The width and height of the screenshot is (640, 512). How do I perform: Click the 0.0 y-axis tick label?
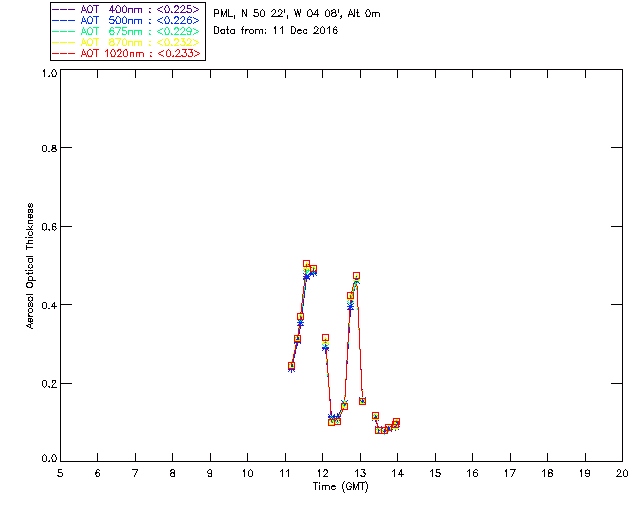[x=49, y=459]
